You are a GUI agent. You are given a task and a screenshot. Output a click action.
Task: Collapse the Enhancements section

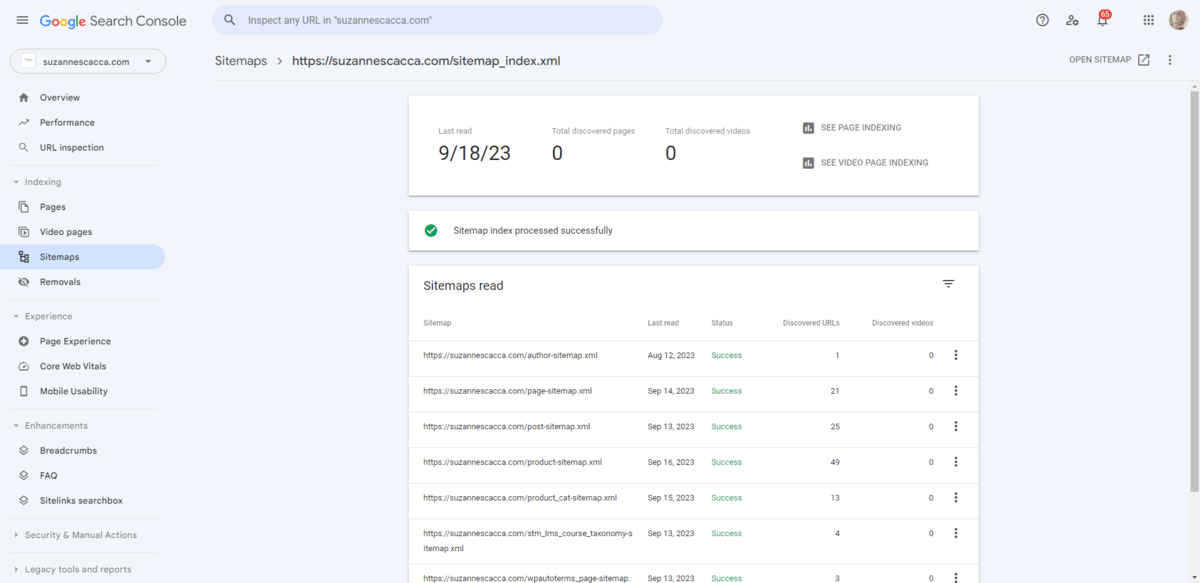(x=50, y=425)
